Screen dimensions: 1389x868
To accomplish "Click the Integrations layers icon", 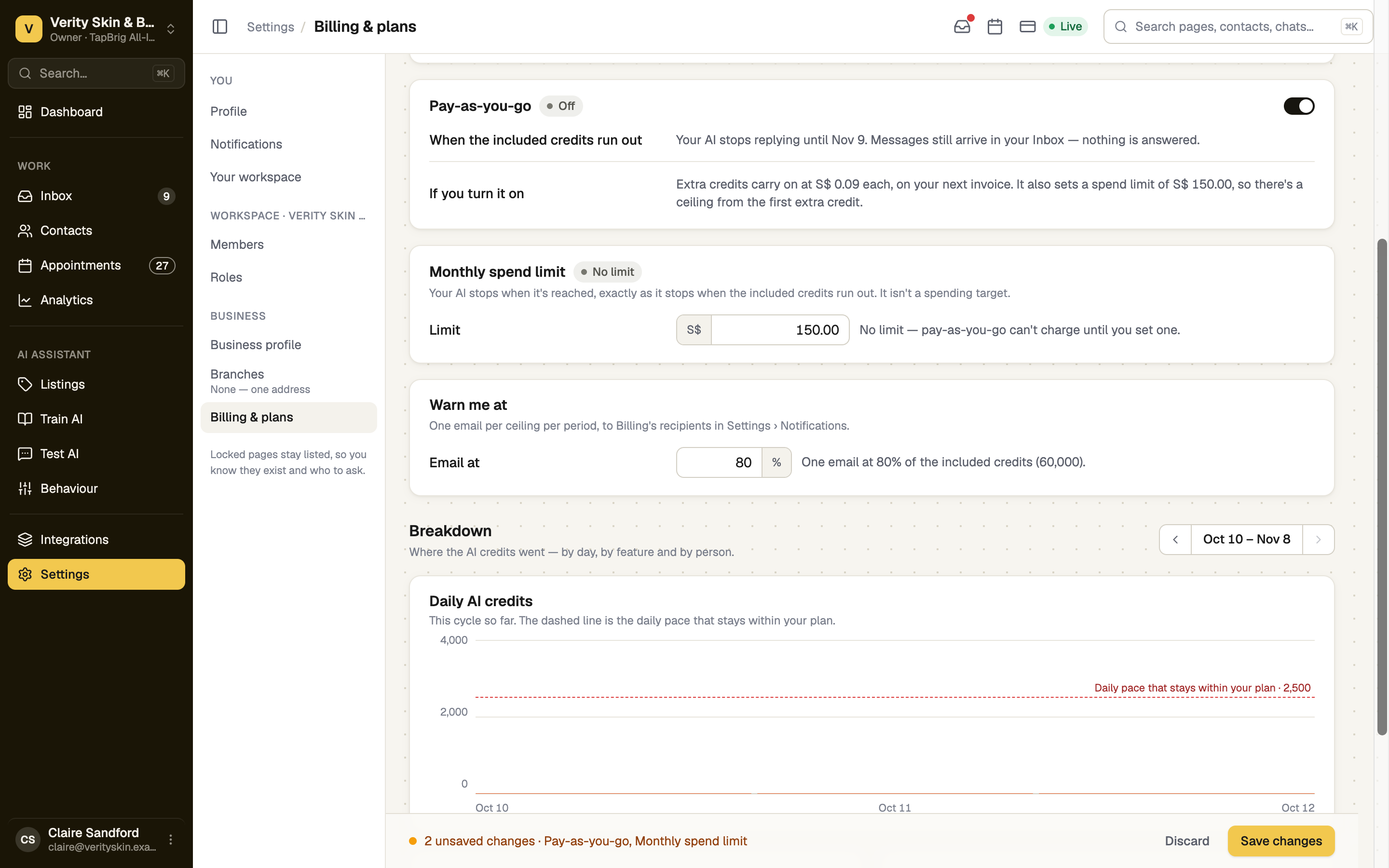I will 25,540.
